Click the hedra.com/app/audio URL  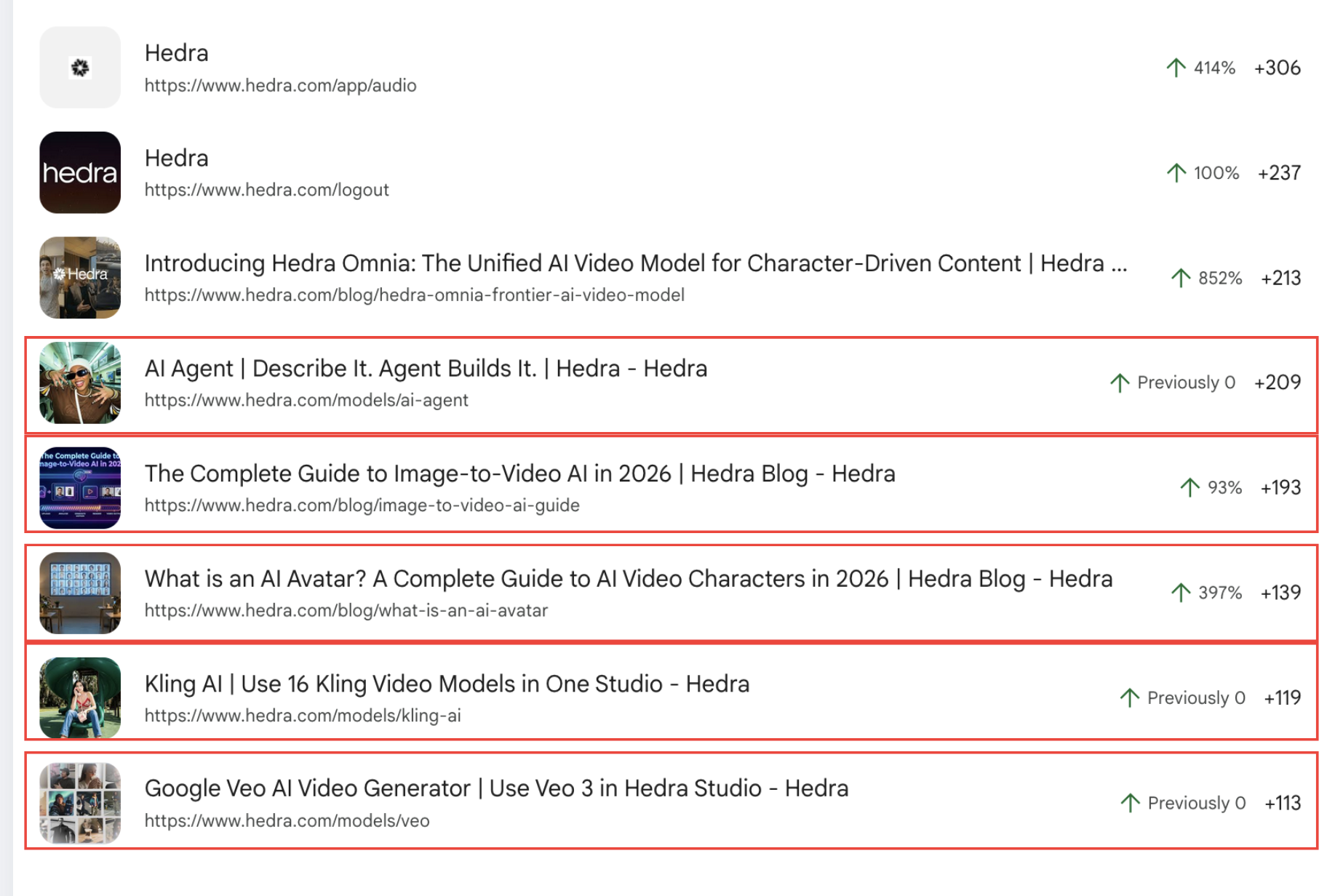[x=280, y=86]
